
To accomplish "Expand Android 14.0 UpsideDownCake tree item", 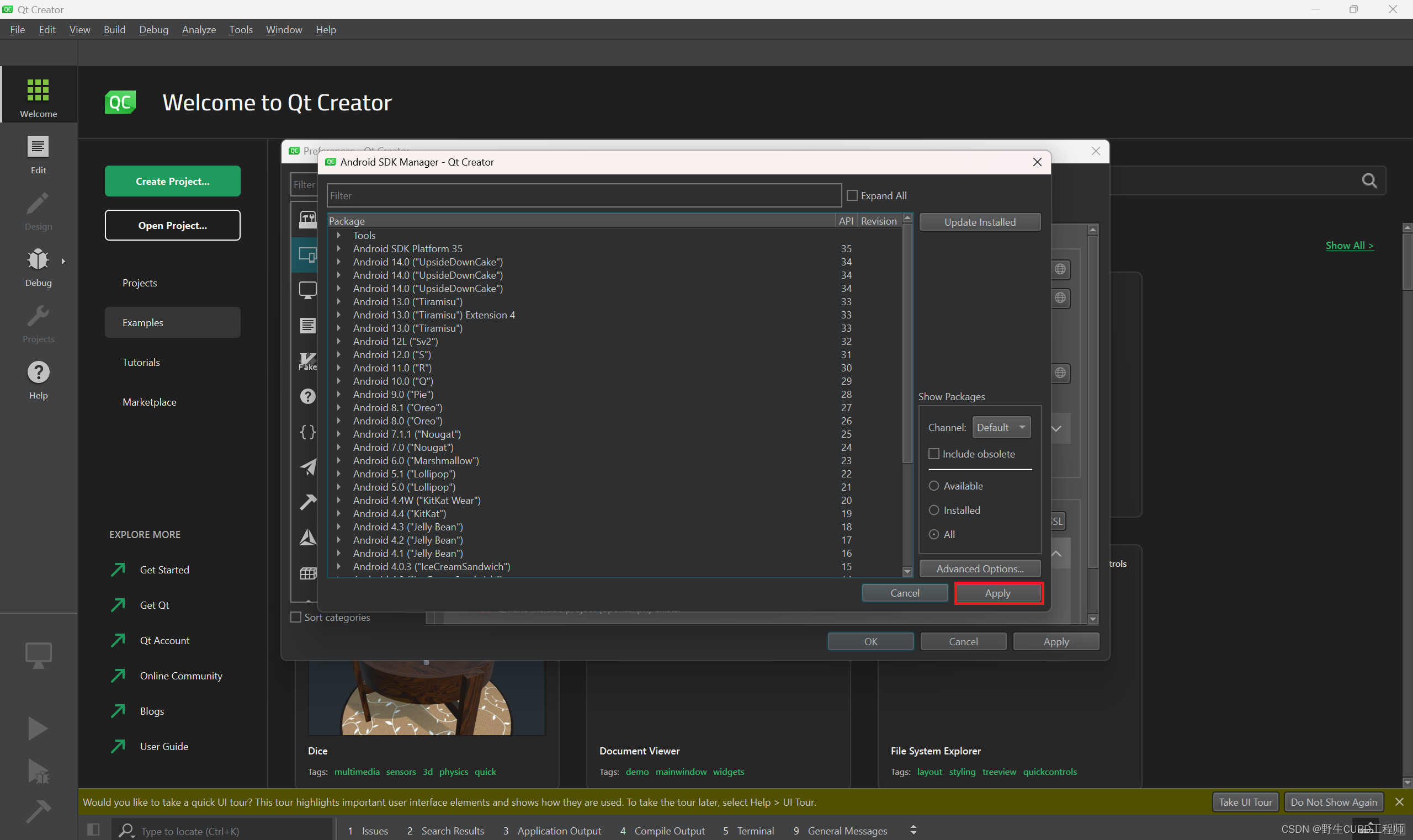I will pos(339,261).
